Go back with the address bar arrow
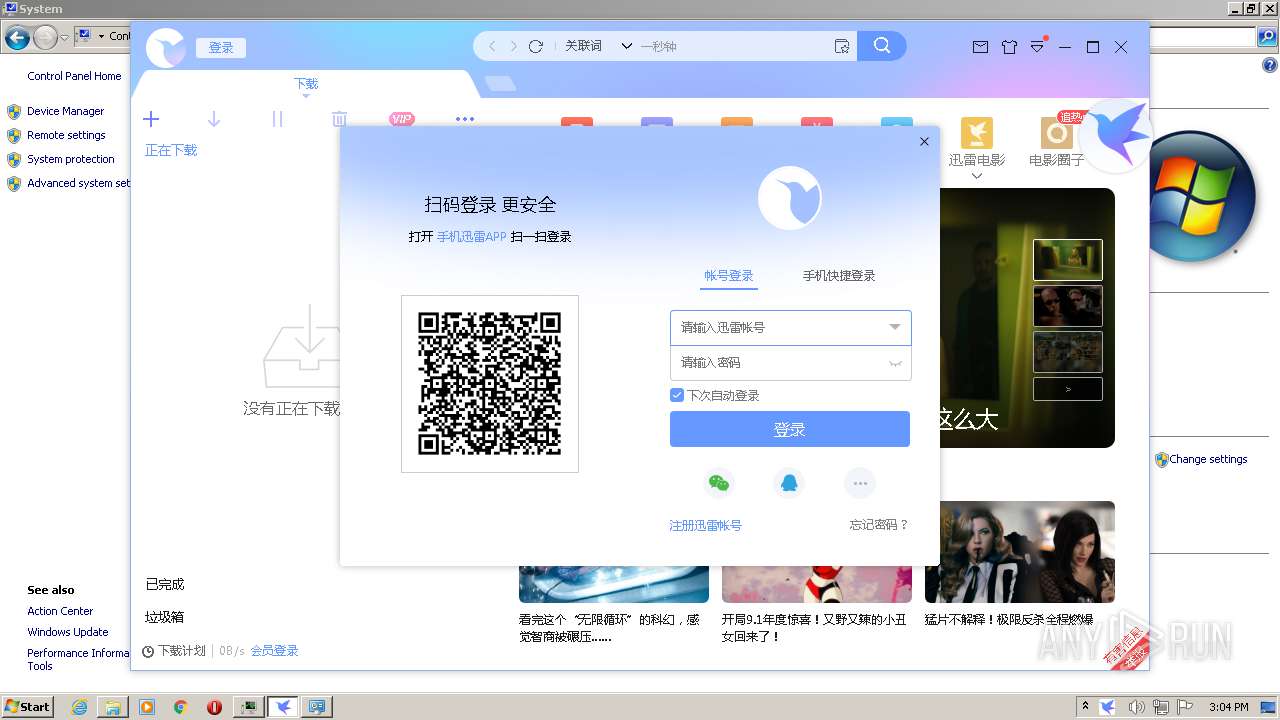The width and height of the screenshot is (1280, 720). point(492,46)
